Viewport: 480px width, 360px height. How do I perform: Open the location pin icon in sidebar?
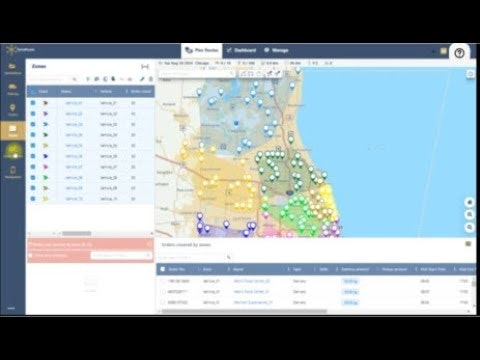pyautogui.click(x=13, y=110)
